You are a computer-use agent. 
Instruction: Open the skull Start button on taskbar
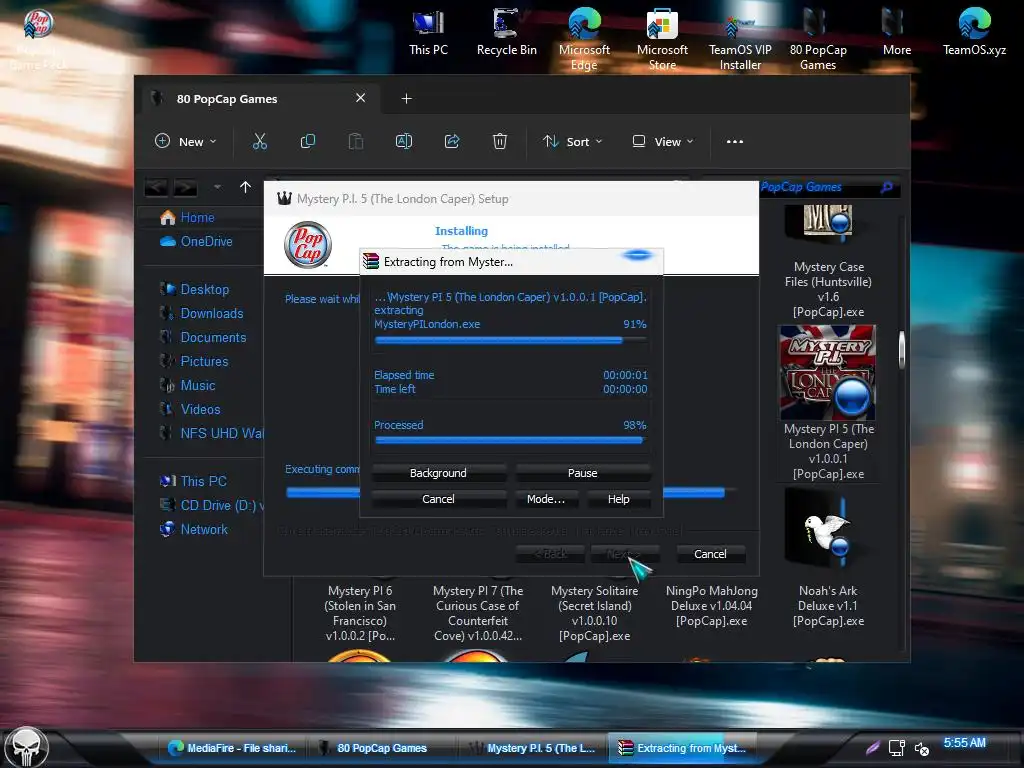pos(27,747)
